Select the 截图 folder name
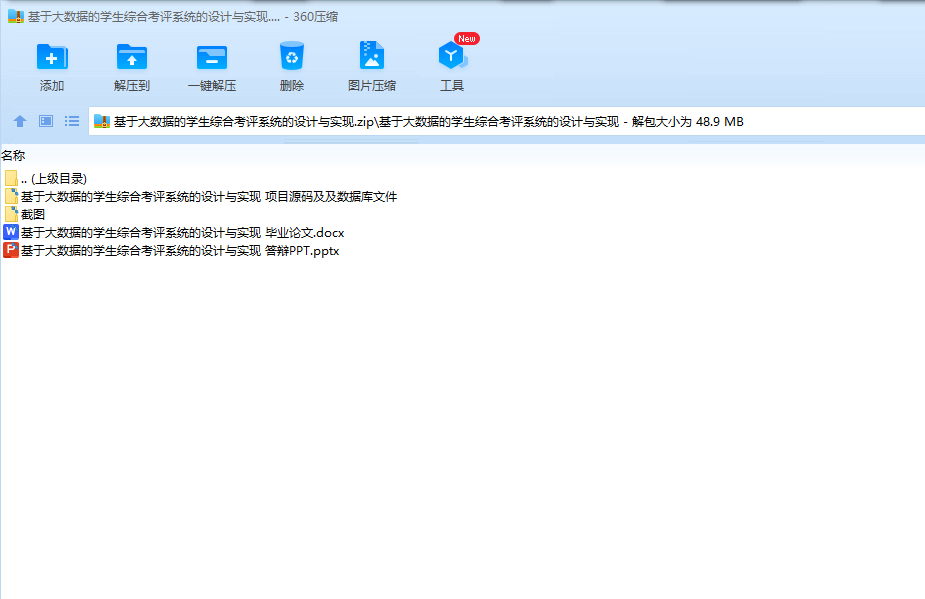The height and width of the screenshot is (599, 925). tap(33, 215)
